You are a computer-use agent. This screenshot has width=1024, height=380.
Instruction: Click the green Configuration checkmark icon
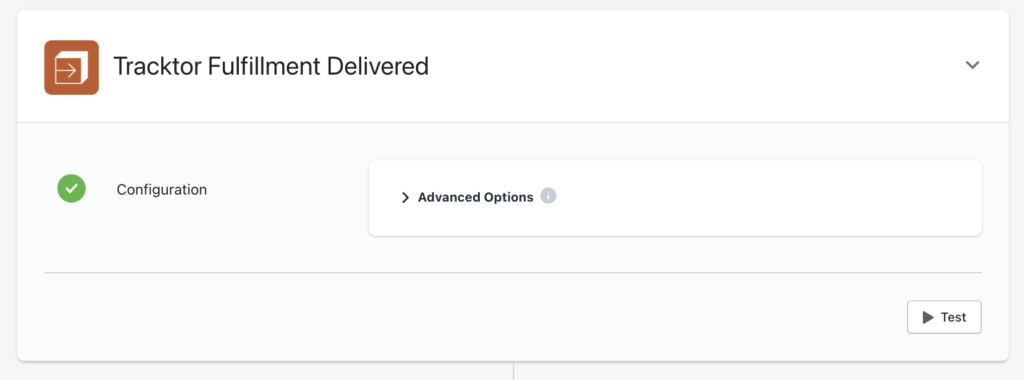pyautogui.click(x=71, y=189)
